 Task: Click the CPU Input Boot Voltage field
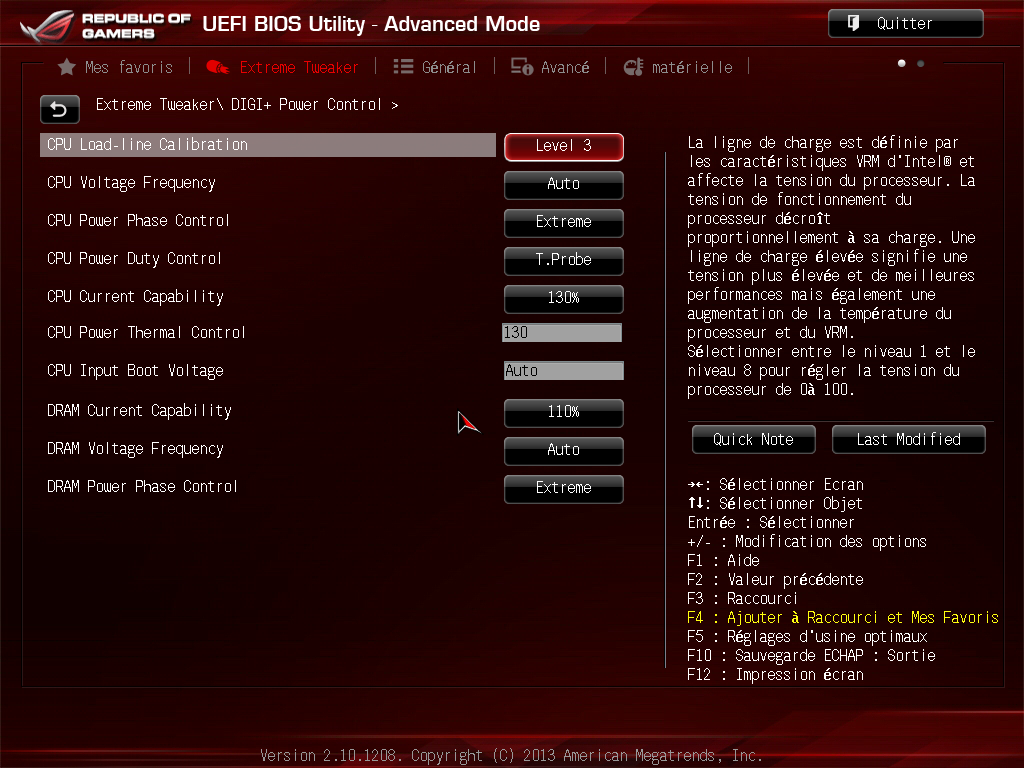(x=564, y=370)
